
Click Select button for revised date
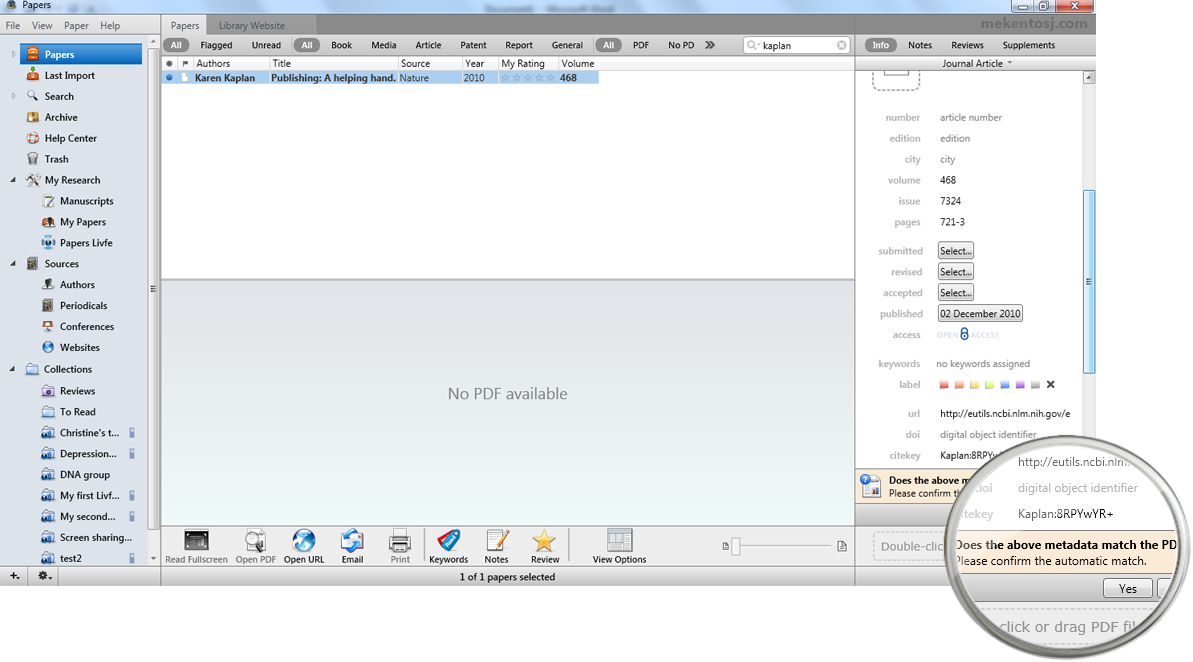[956, 272]
